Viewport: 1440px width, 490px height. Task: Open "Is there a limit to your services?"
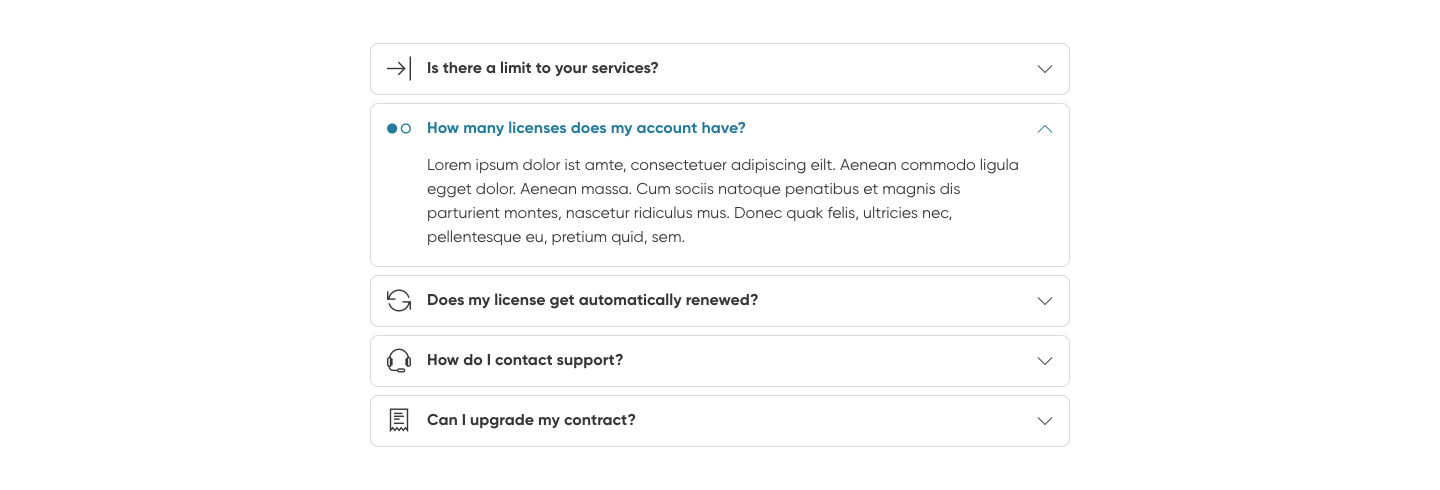[x=542, y=68]
